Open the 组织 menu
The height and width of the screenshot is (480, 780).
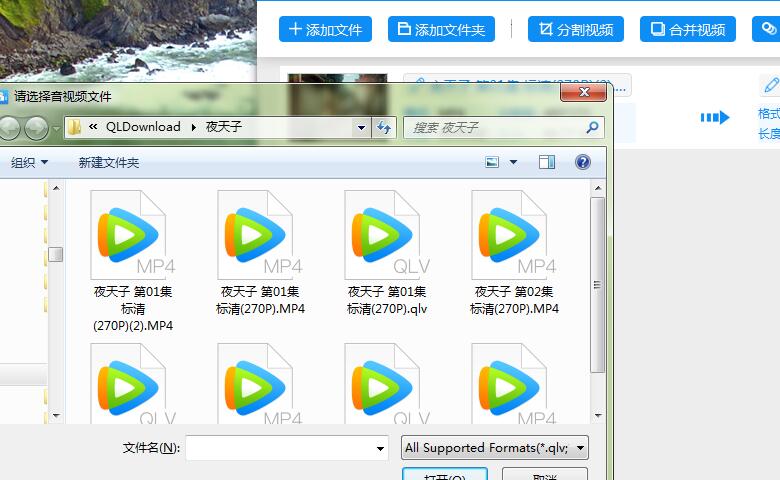(29, 163)
